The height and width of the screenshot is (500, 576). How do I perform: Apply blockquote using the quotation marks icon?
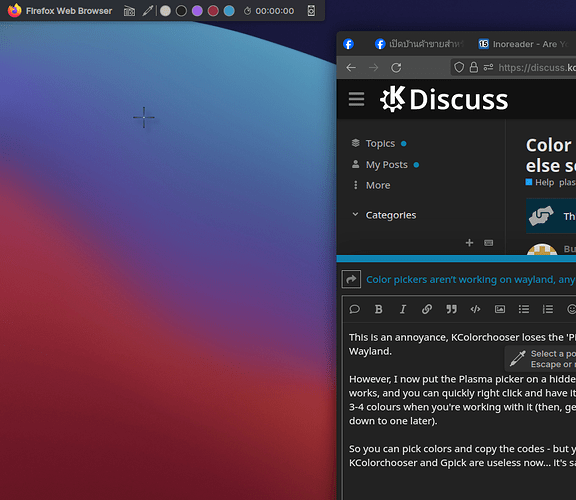click(x=451, y=309)
